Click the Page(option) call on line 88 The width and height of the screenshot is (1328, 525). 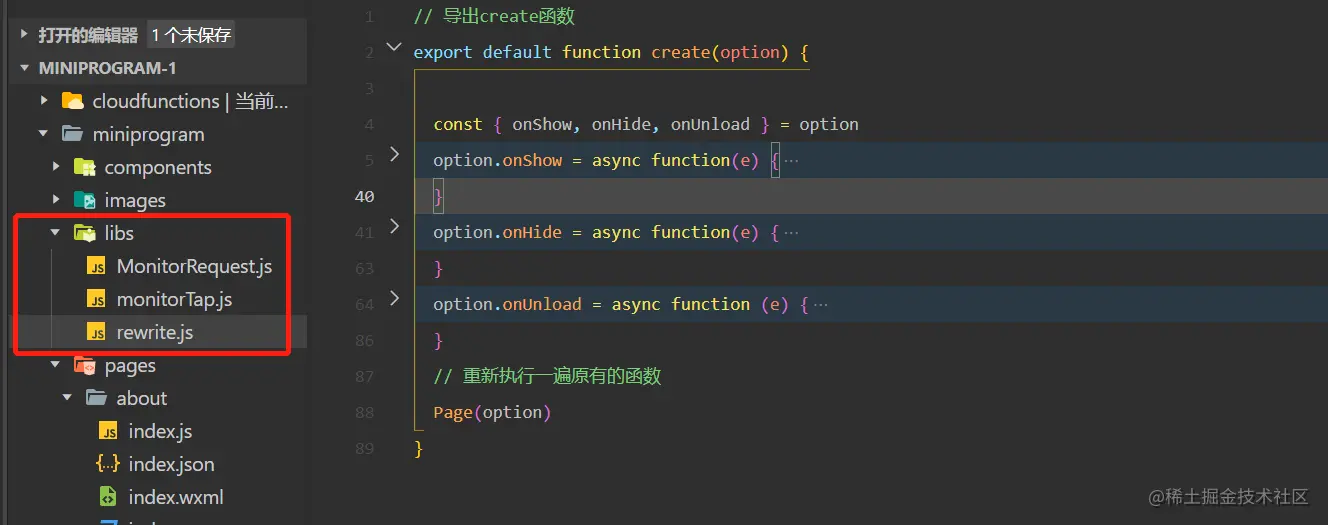492,412
